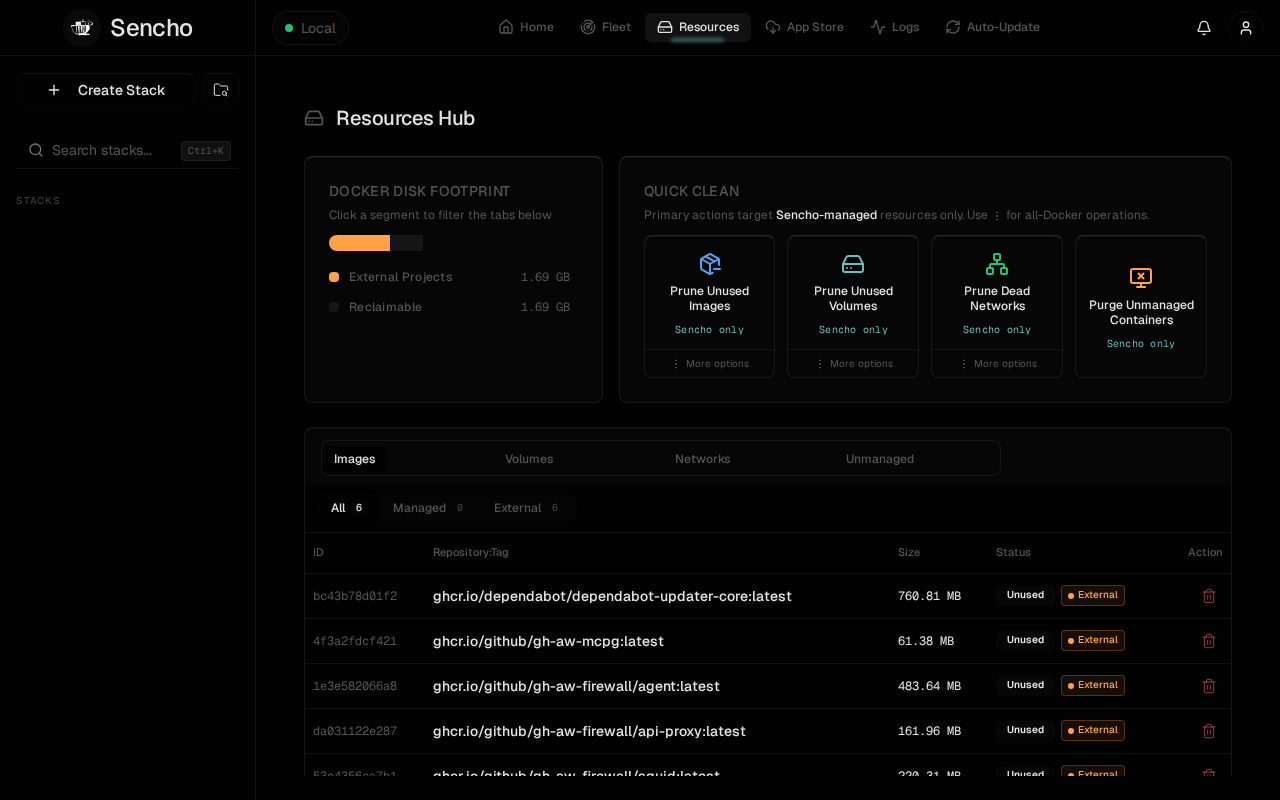Click the Purge Unmanaged Containers monitor icon

tap(1141, 277)
